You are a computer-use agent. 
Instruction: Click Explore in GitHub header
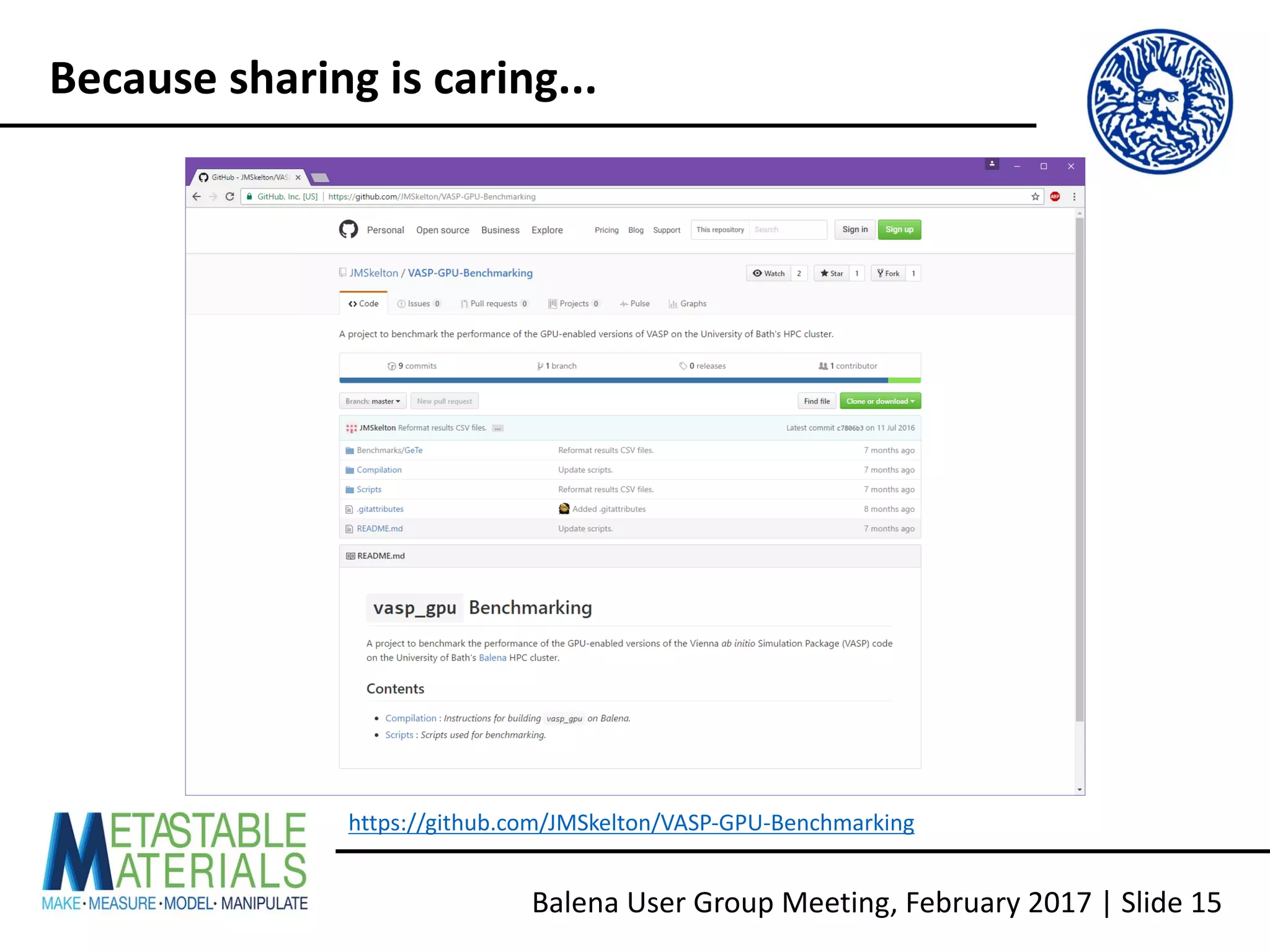[x=547, y=230]
